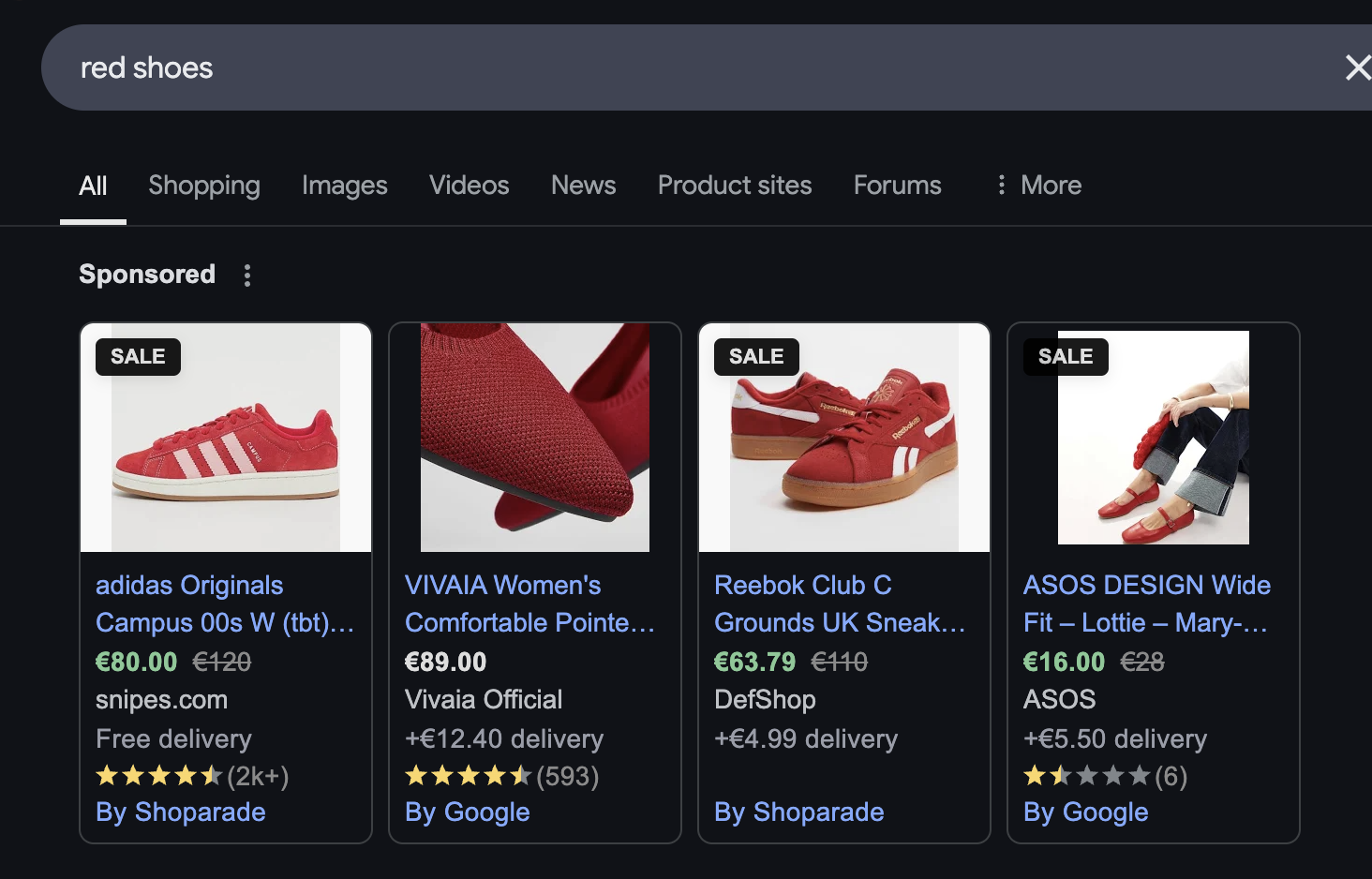The width and height of the screenshot is (1372, 879).
Task: Click the ASOS star rating (6)
Action: coord(1106,776)
